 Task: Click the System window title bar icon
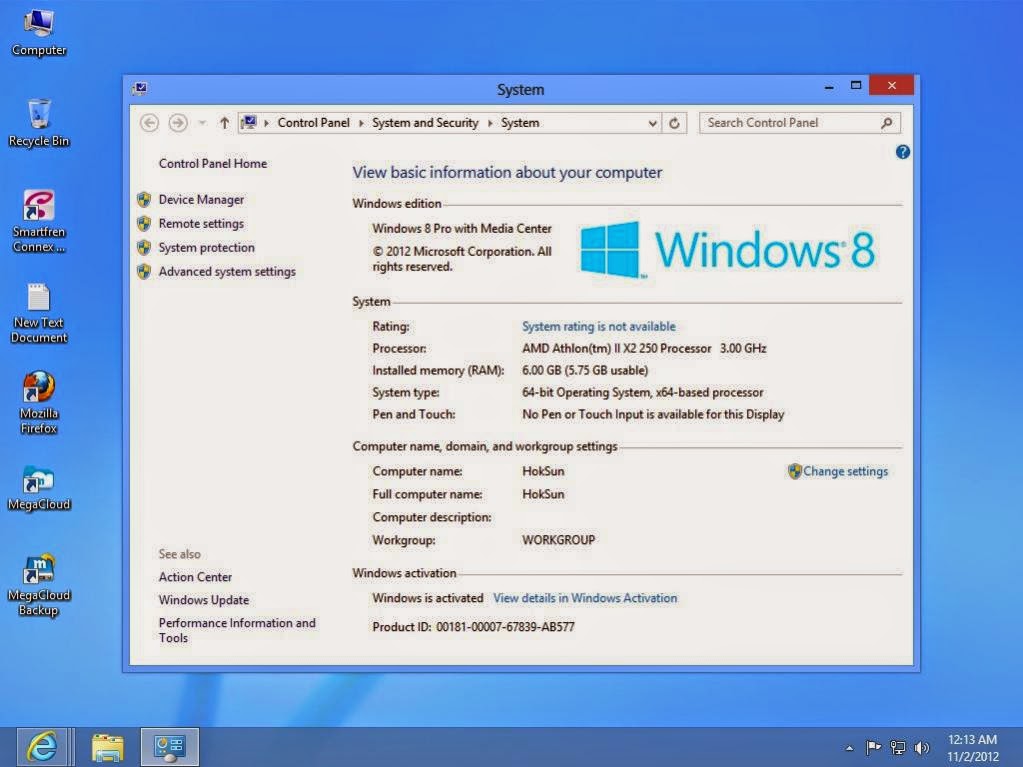[x=140, y=89]
